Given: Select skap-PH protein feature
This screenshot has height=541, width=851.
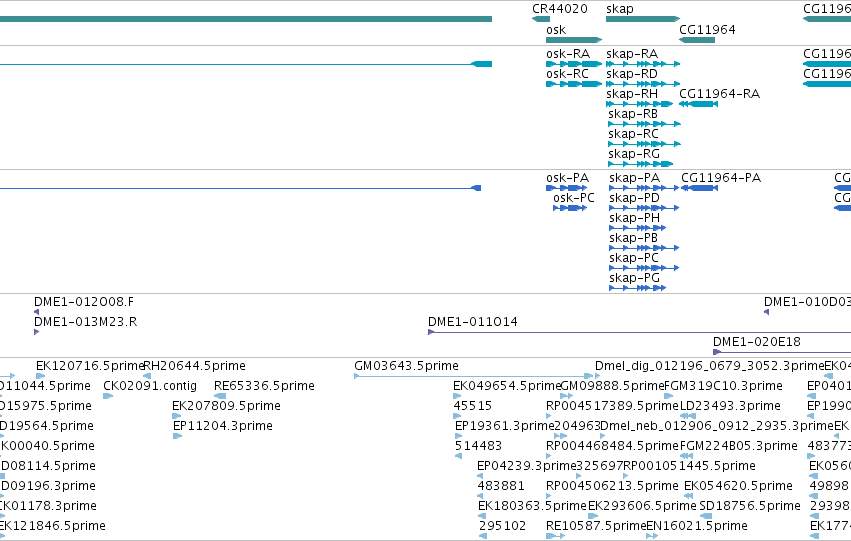Looking at the screenshot, I should click(x=637, y=228).
